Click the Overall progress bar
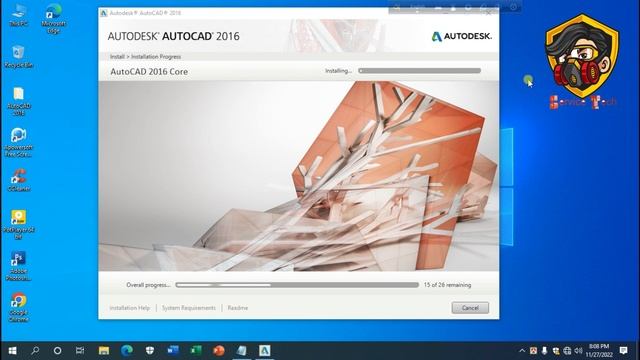Viewport: 640px width, 360px height. pyautogui.click(x=297, y=285)
